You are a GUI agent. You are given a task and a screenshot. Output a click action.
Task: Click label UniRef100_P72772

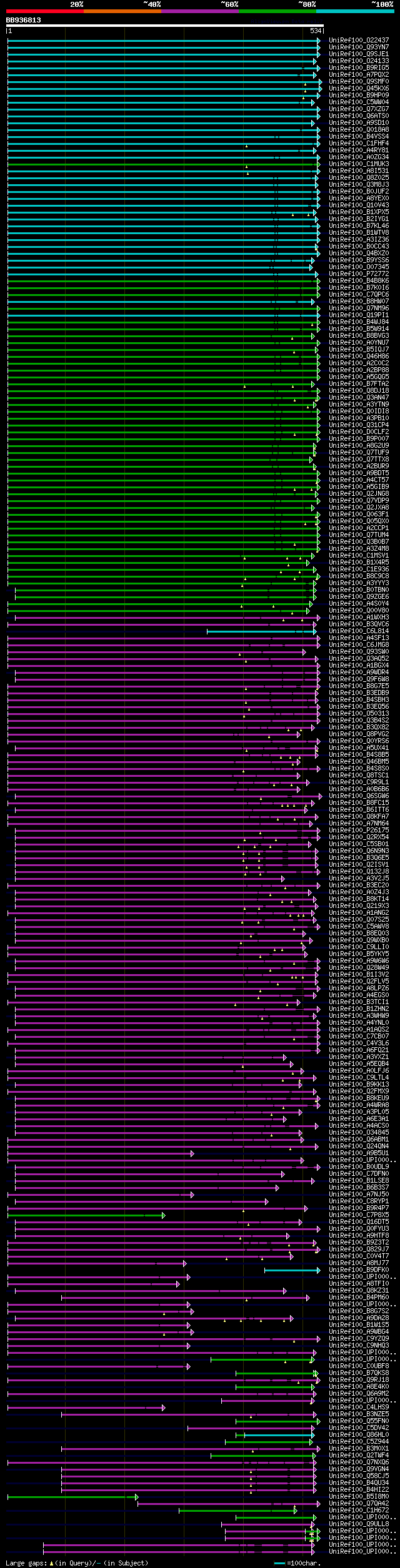359,274
